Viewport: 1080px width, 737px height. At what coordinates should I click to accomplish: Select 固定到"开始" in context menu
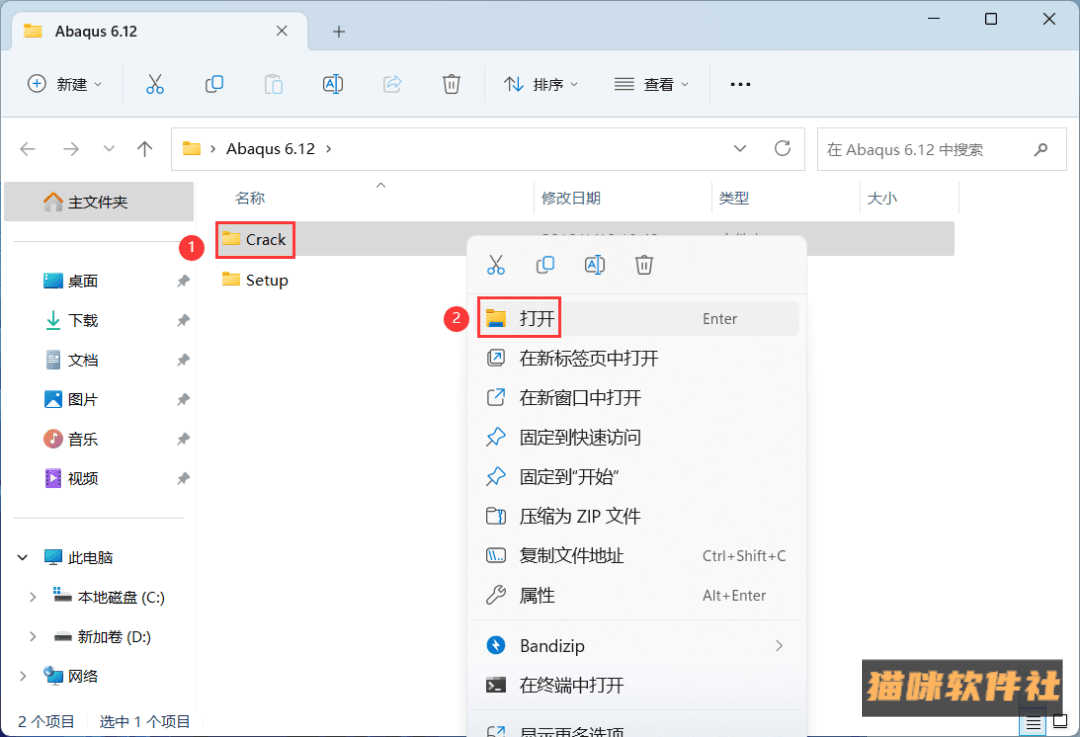(x=637, y=477)
